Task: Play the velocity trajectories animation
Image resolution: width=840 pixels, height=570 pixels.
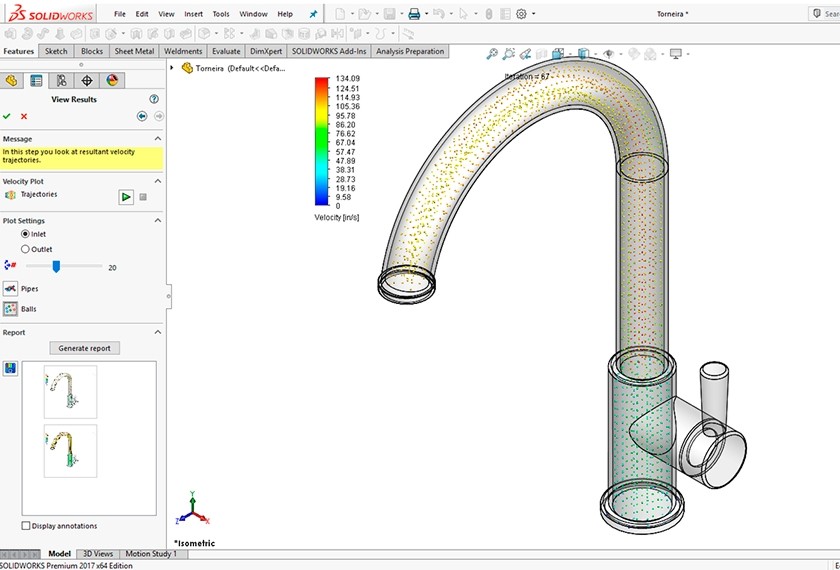Action: pos(126,197)
